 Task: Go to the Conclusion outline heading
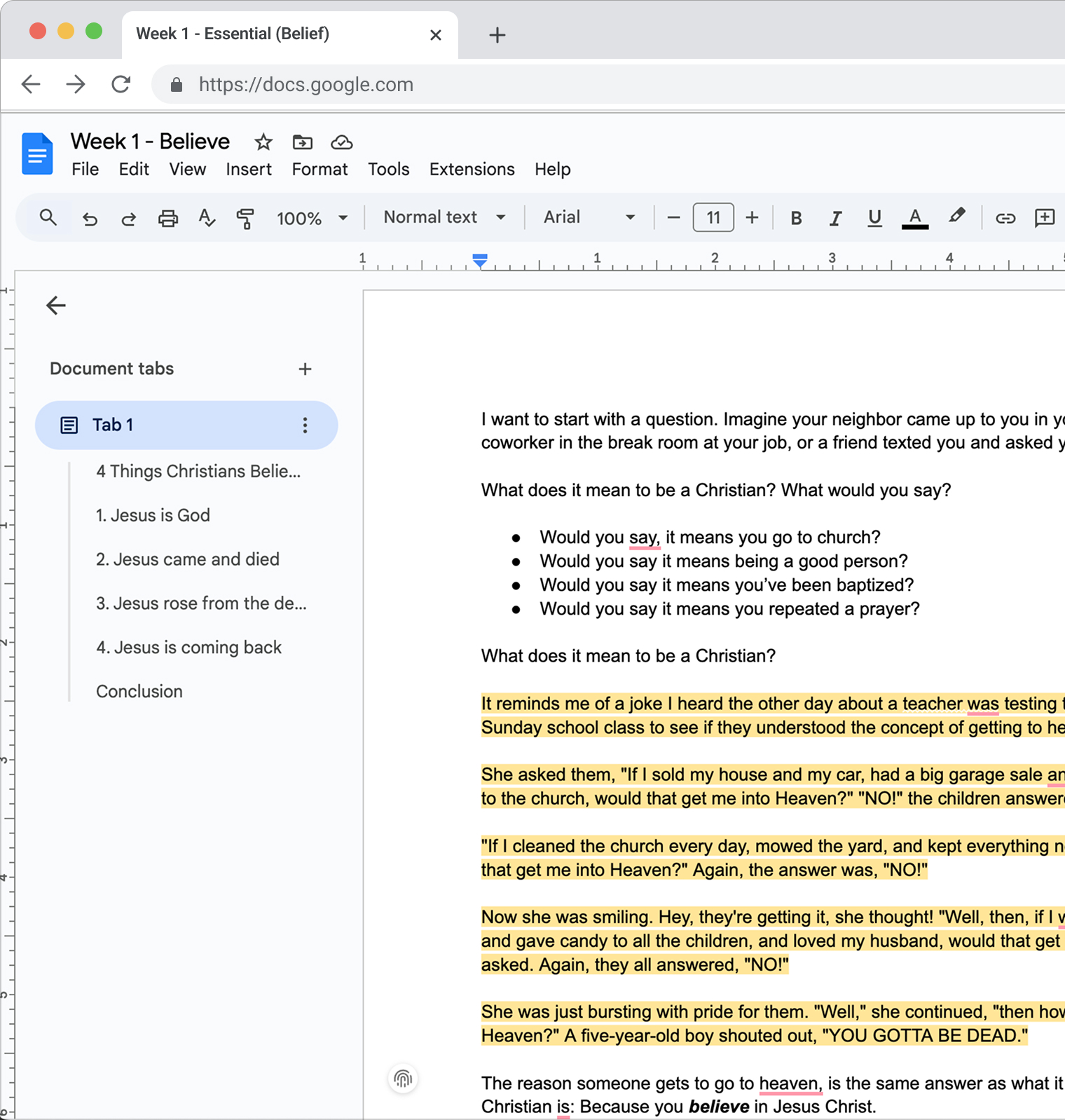[139, 691]
